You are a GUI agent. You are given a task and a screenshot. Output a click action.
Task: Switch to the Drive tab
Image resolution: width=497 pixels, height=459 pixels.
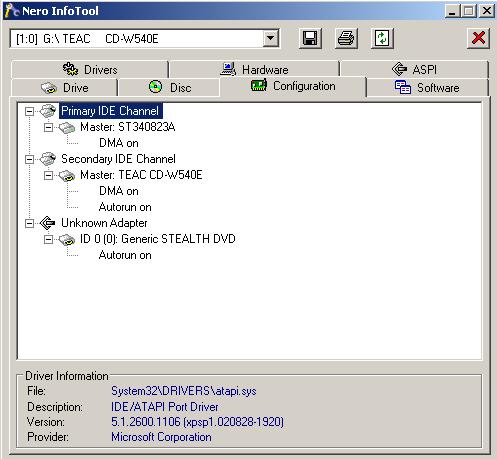tap(65, 88)
